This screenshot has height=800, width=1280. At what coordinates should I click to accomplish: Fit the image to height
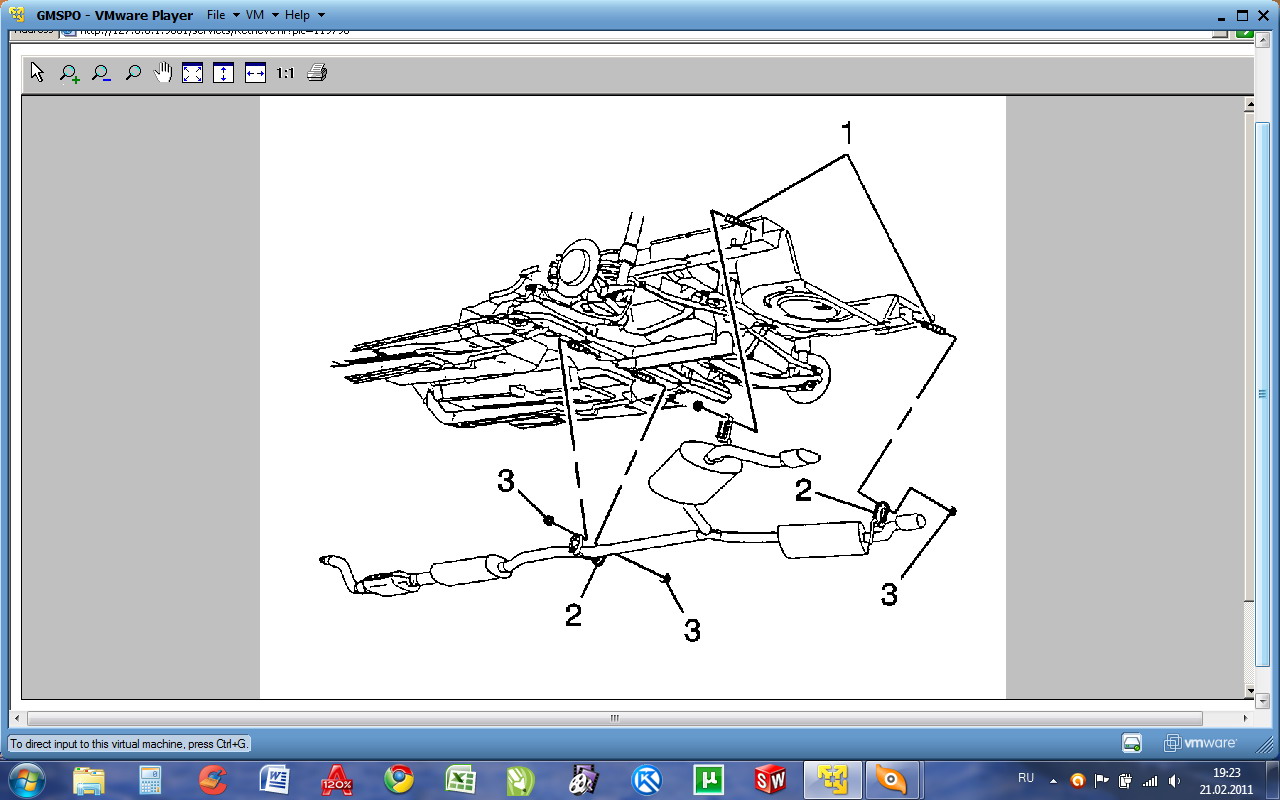223,73
